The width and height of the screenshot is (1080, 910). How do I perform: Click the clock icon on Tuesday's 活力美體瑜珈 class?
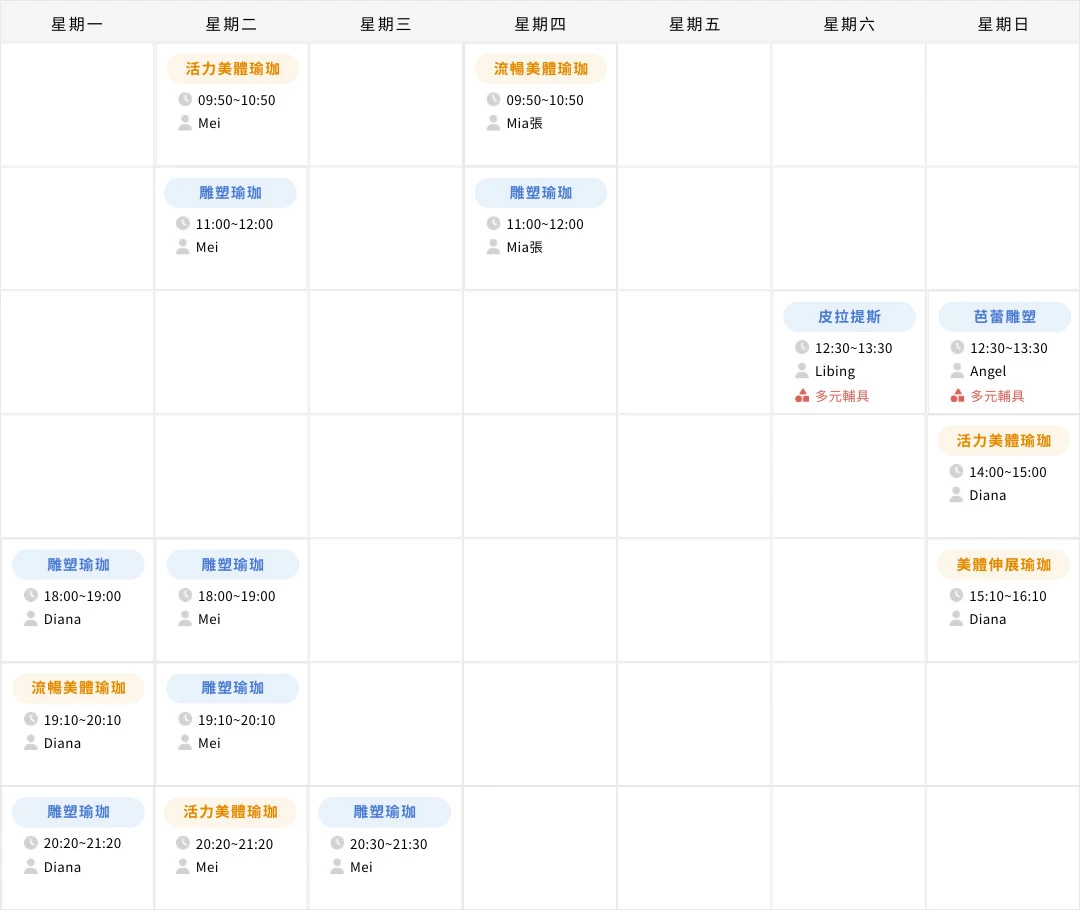185,100
